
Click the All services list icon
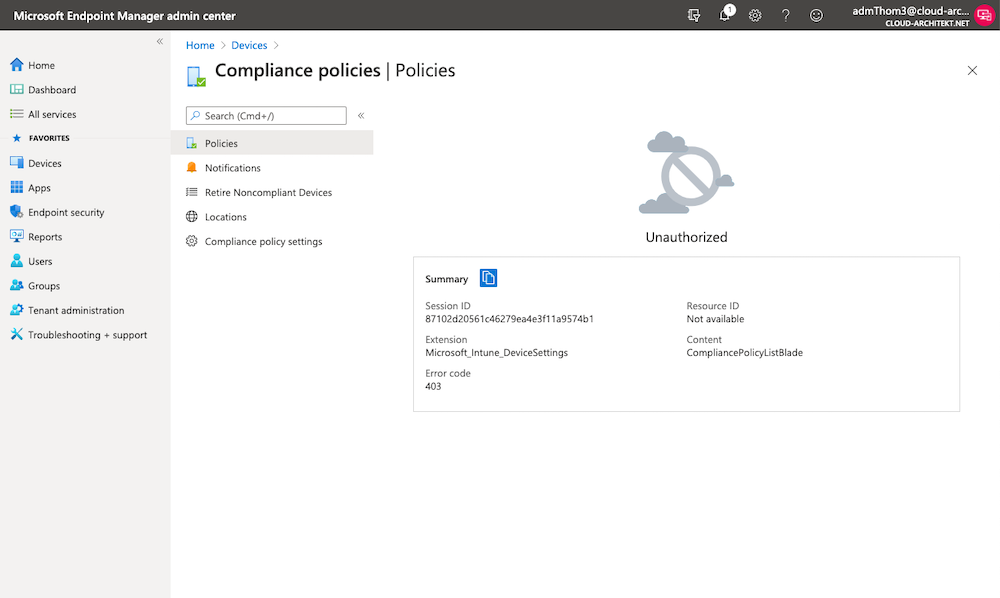[17, 114]
